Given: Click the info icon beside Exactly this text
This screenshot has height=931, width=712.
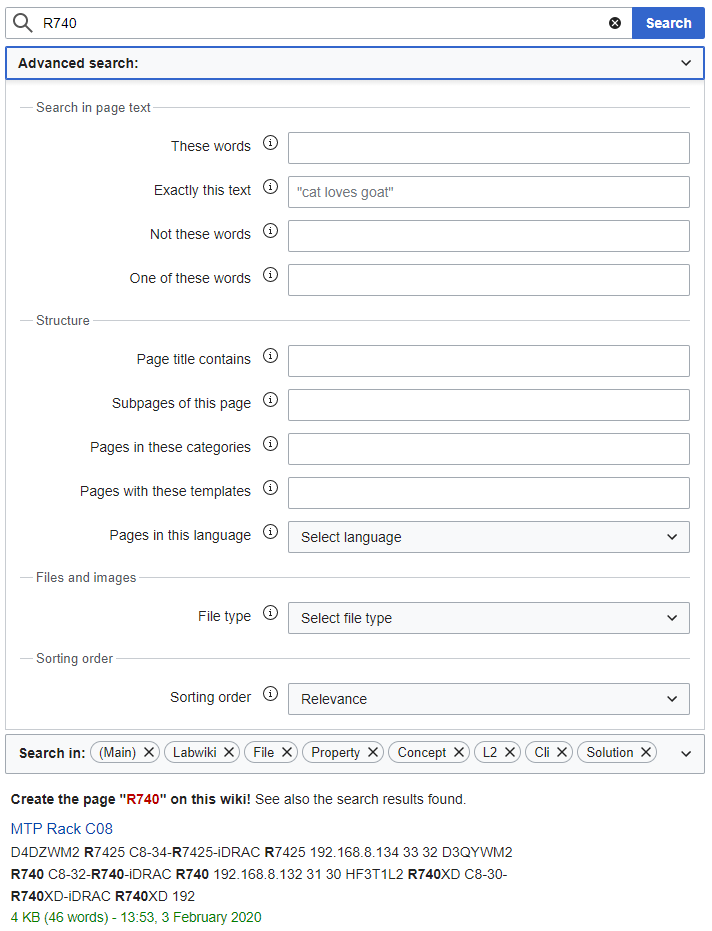Looking at the screenshot, I should 270,187.
